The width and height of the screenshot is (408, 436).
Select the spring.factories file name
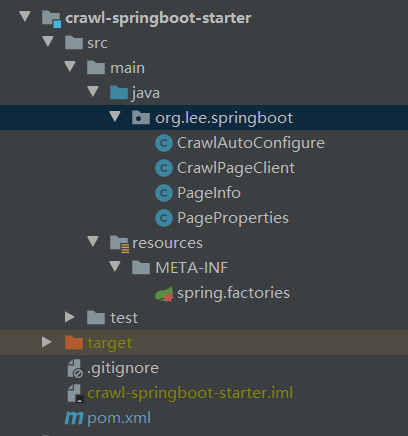point(233,293)
